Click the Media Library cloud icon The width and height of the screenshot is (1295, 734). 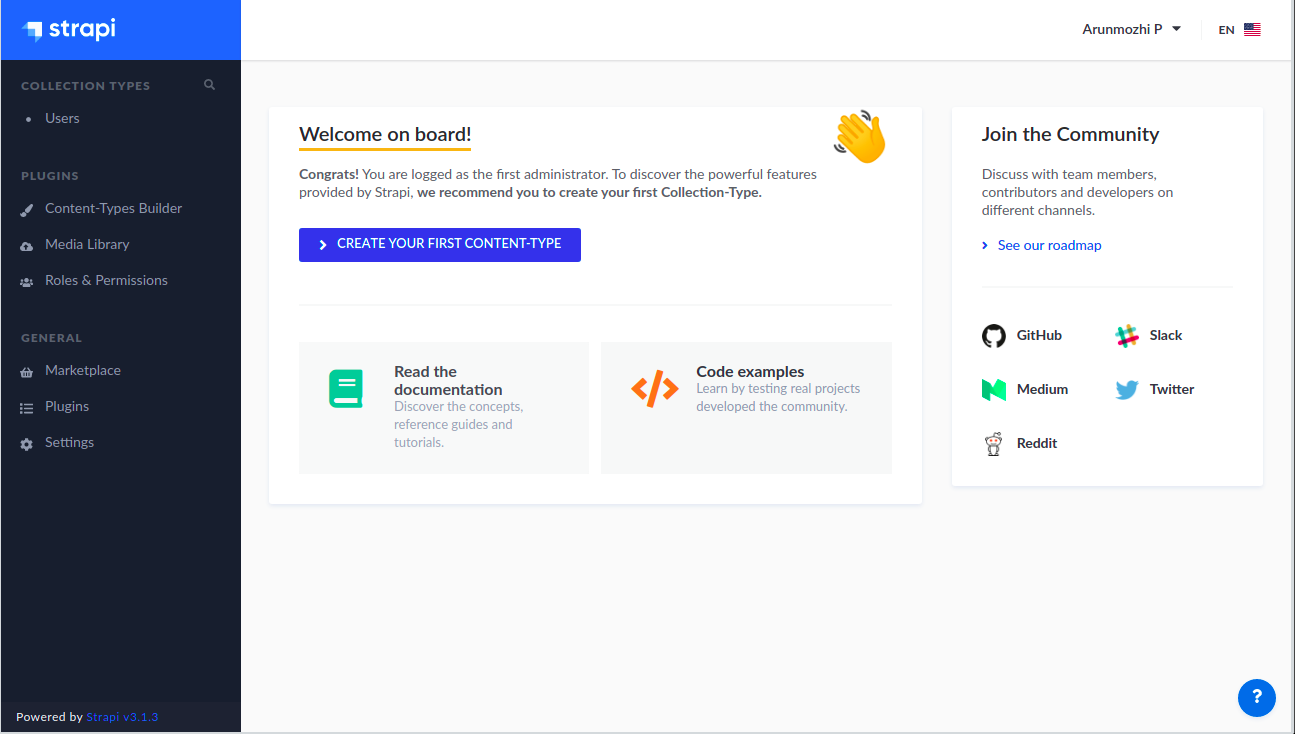(26, 246)
